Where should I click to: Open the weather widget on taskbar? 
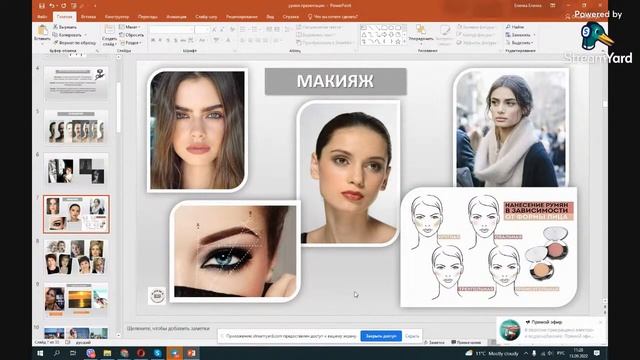point(493,353)
